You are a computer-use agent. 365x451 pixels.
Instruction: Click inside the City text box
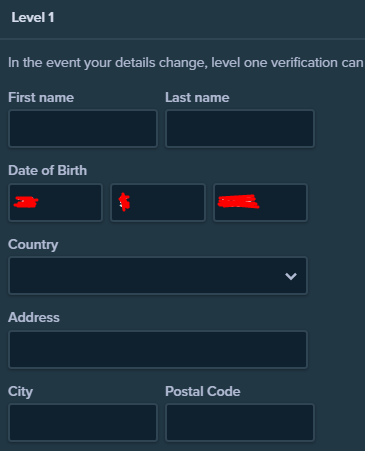pos(83,423)
